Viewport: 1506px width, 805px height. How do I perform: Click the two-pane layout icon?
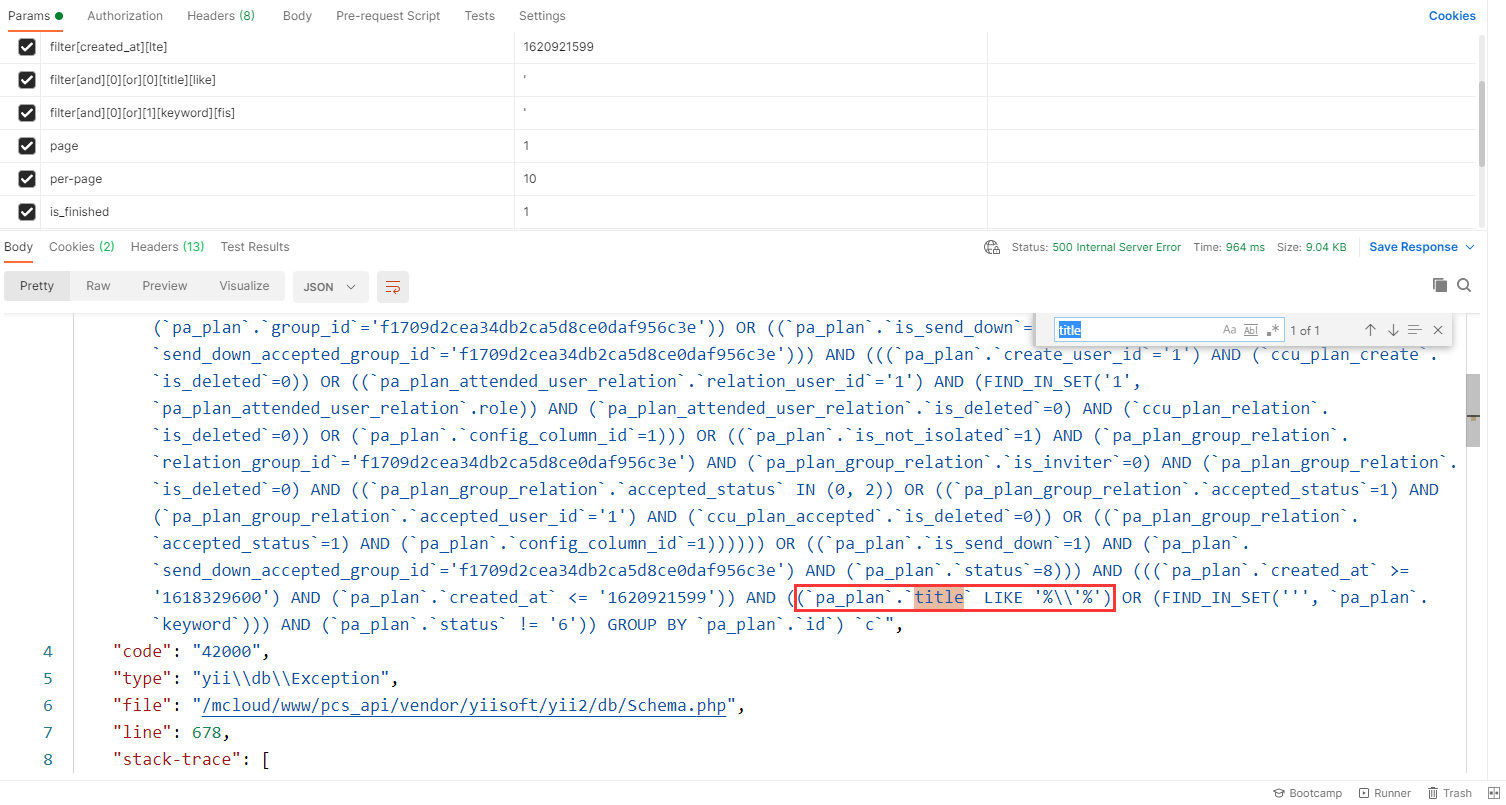pos(1494,793)
